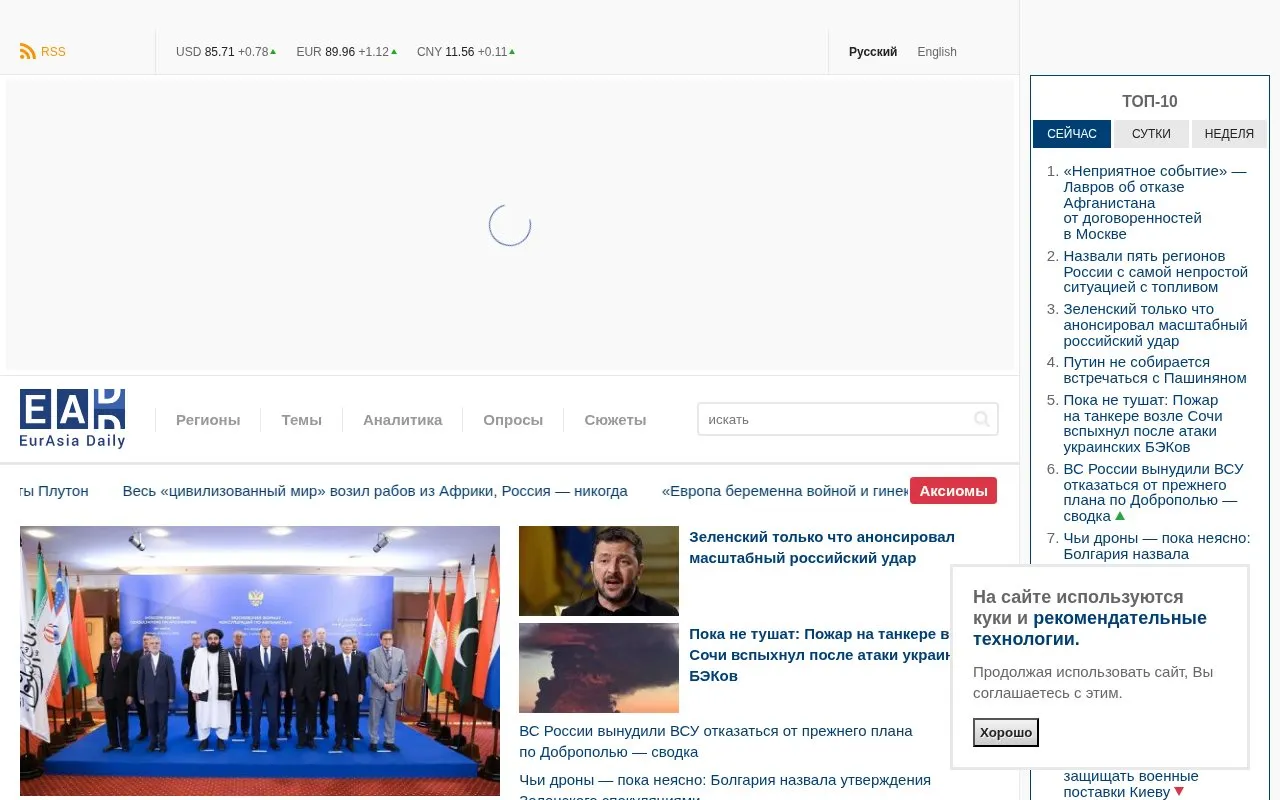Switch TOP-10 to the СЕЙЧАС tab

point(1072,134)
